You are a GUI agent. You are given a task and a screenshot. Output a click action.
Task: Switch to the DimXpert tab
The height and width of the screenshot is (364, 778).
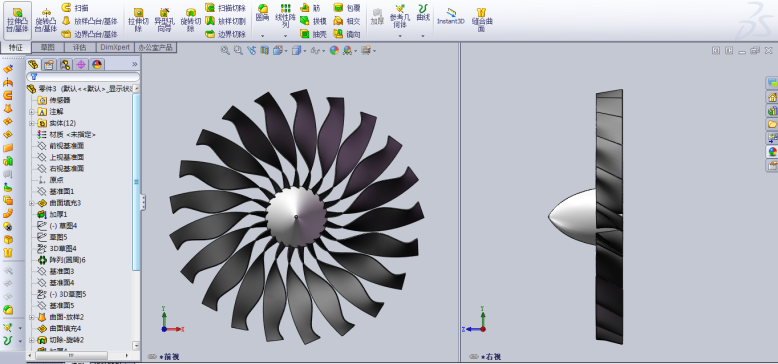pyautogui.click(x=115, y=48)
